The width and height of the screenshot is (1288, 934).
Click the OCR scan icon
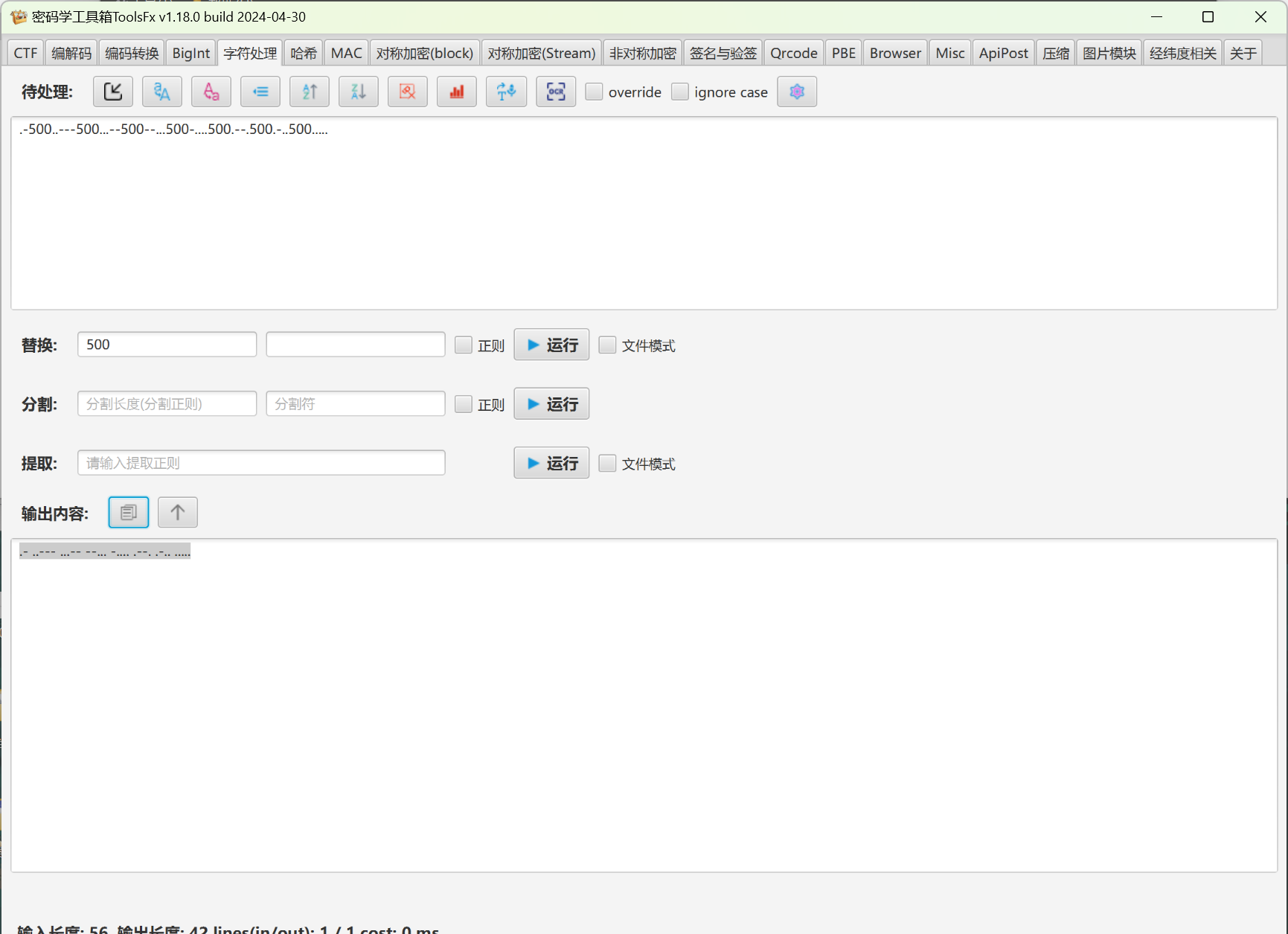[x=556, y=92]
